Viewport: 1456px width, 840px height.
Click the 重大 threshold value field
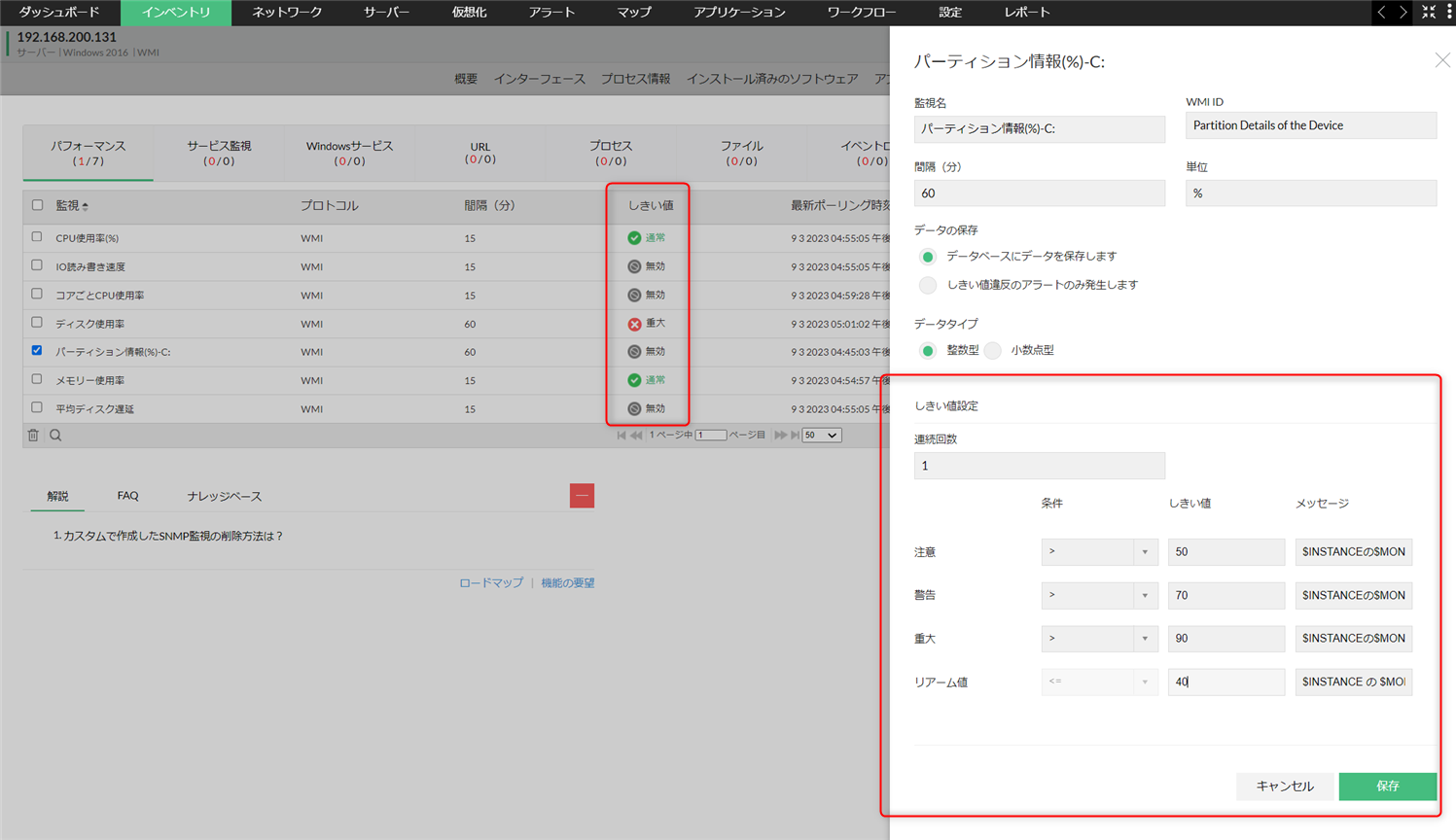coord(1226,639)
